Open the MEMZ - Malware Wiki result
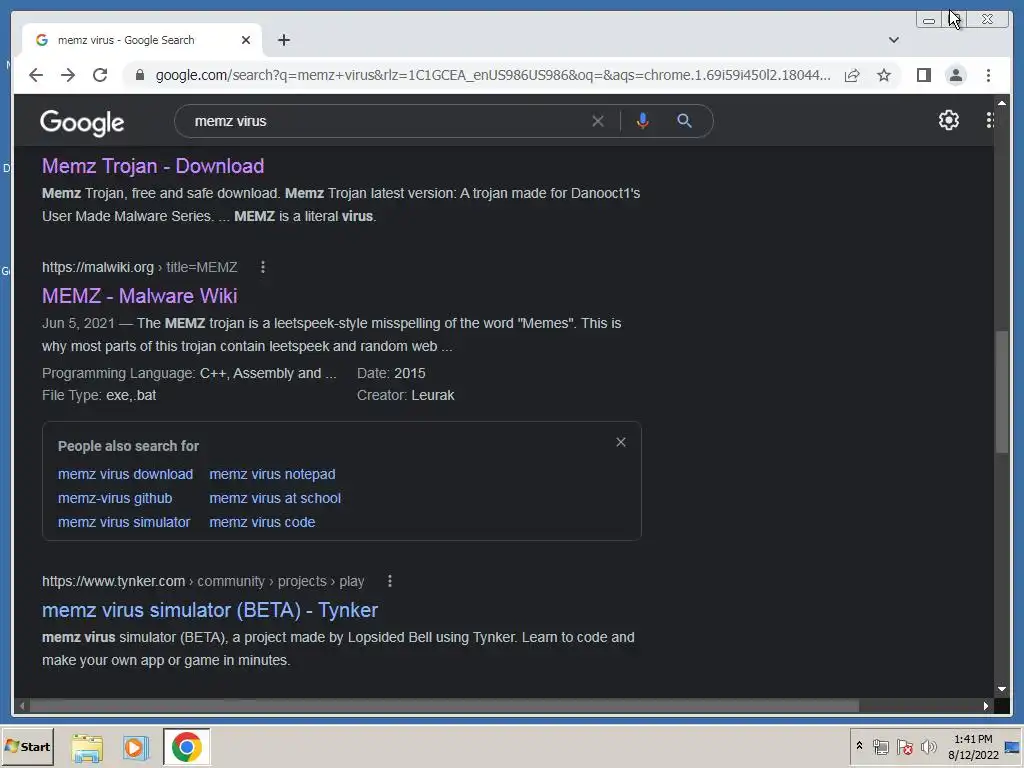The width and height of the screenshot is (1024, 768). point(139,296)
